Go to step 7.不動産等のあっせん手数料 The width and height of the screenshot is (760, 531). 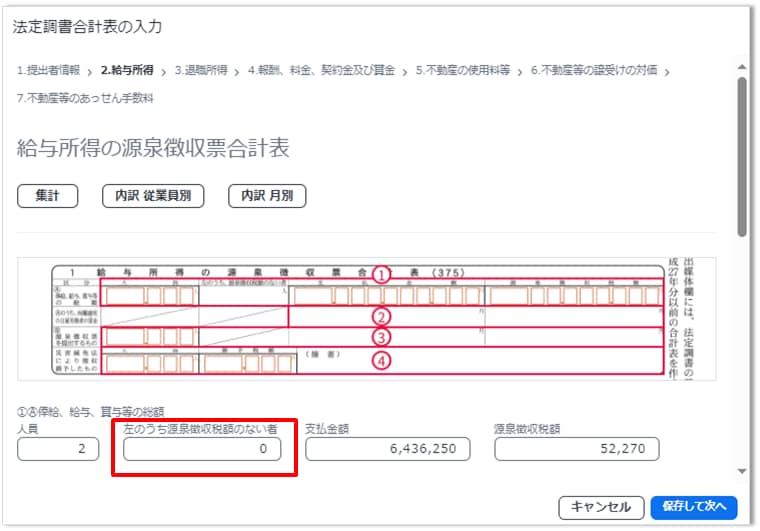pos(85,98)
